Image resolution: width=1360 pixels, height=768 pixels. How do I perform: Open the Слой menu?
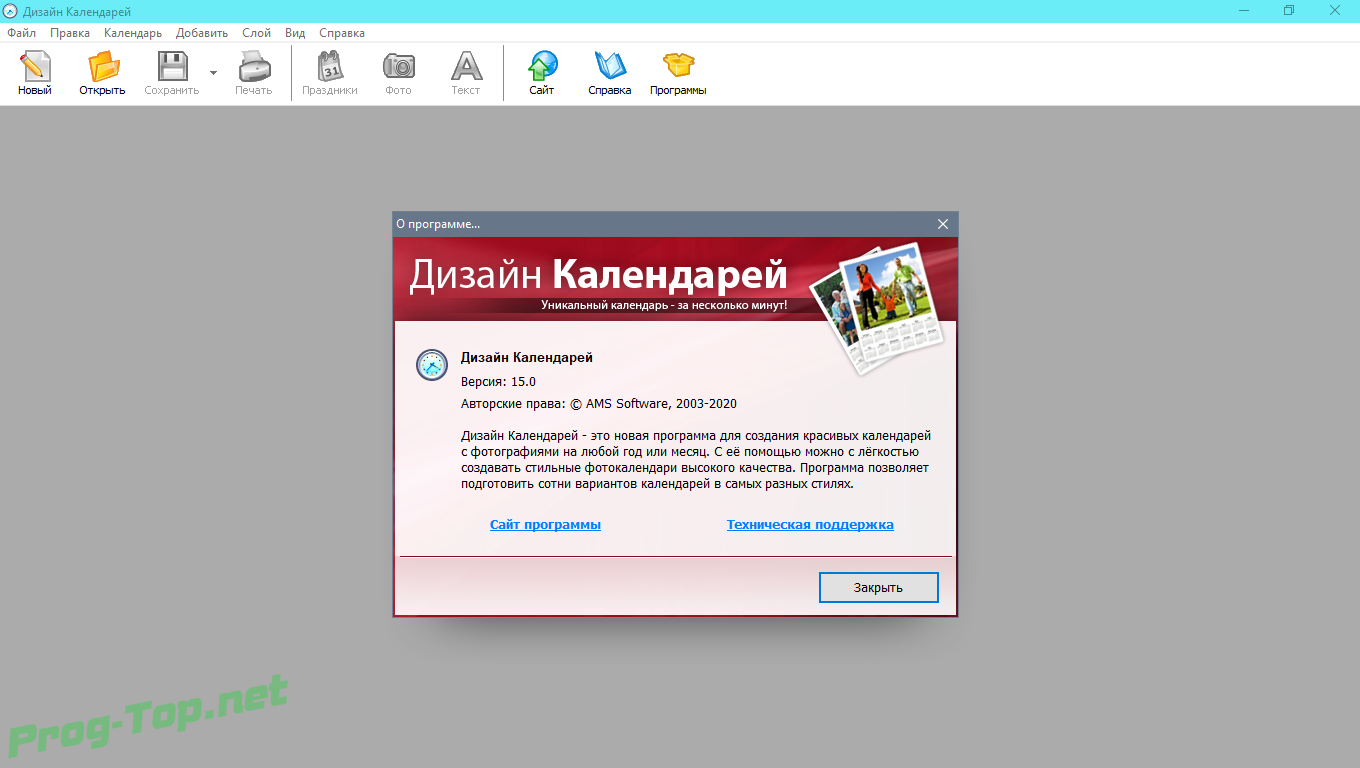pyautogui.click(x=256, y=33)
